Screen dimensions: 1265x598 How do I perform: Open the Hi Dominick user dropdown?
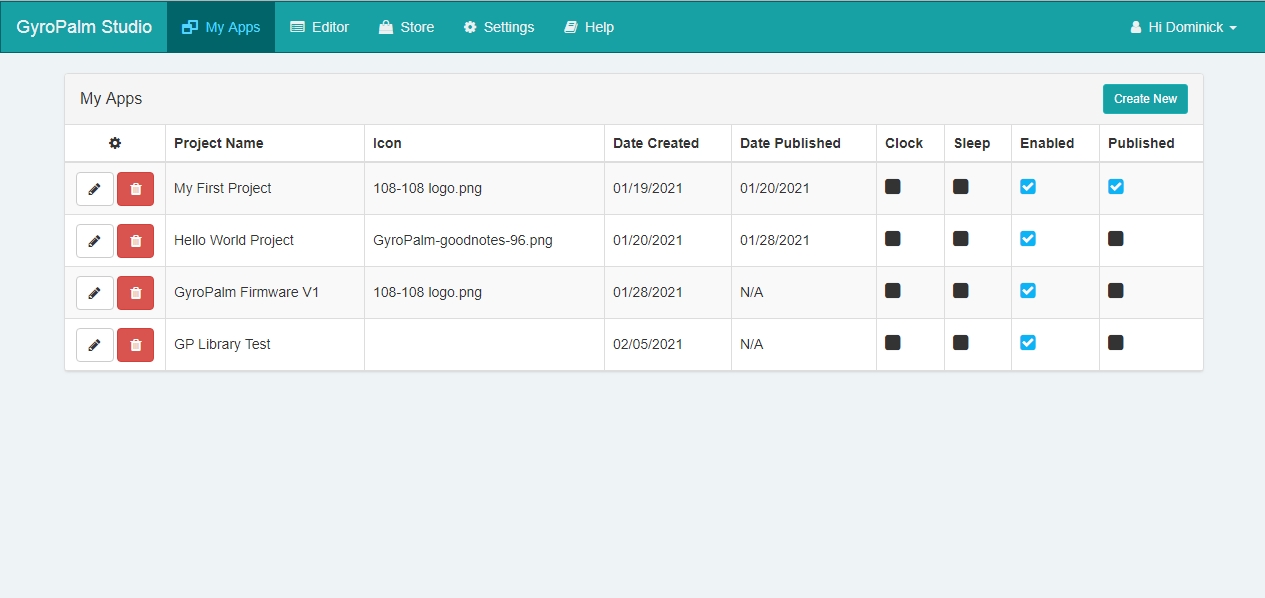click(1184, 27)
